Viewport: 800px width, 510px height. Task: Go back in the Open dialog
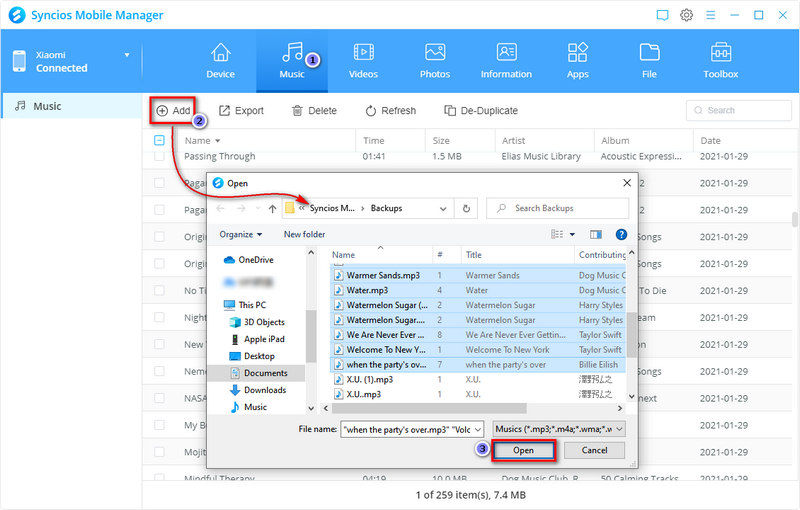(x=220, y=209)
